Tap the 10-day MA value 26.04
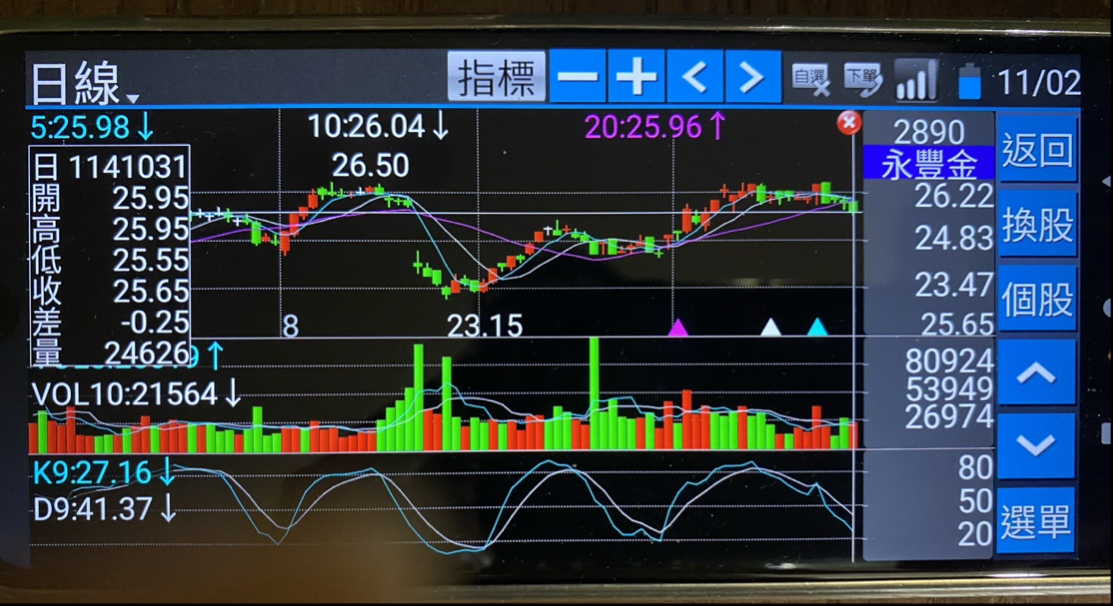This screenshot has height=606, width=1113. coord(378,127)
